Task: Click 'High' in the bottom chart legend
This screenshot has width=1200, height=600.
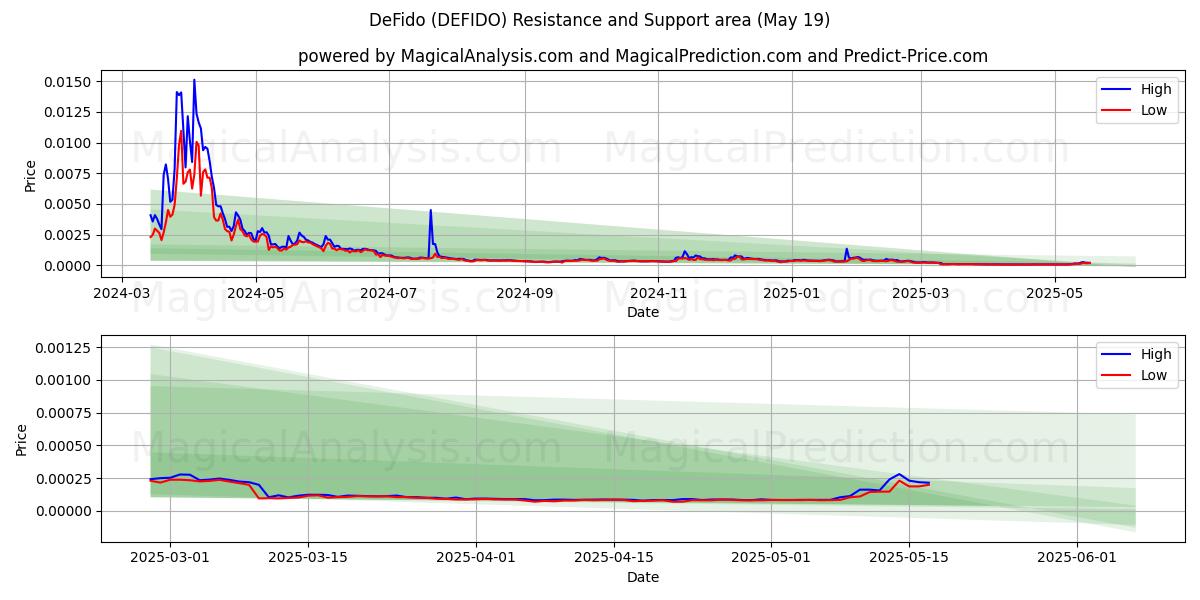Action: click(x=1156, y=353)
